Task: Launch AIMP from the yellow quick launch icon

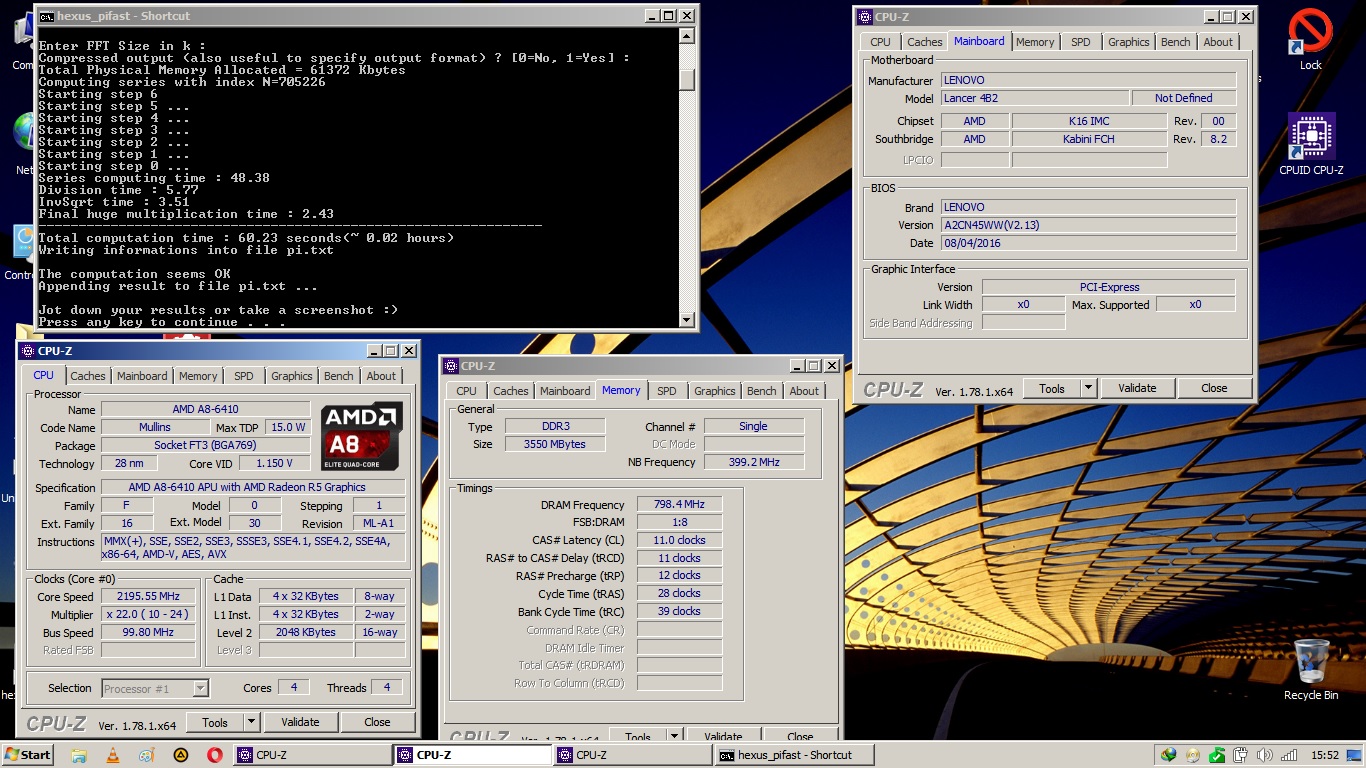Action: click(181, 755)
